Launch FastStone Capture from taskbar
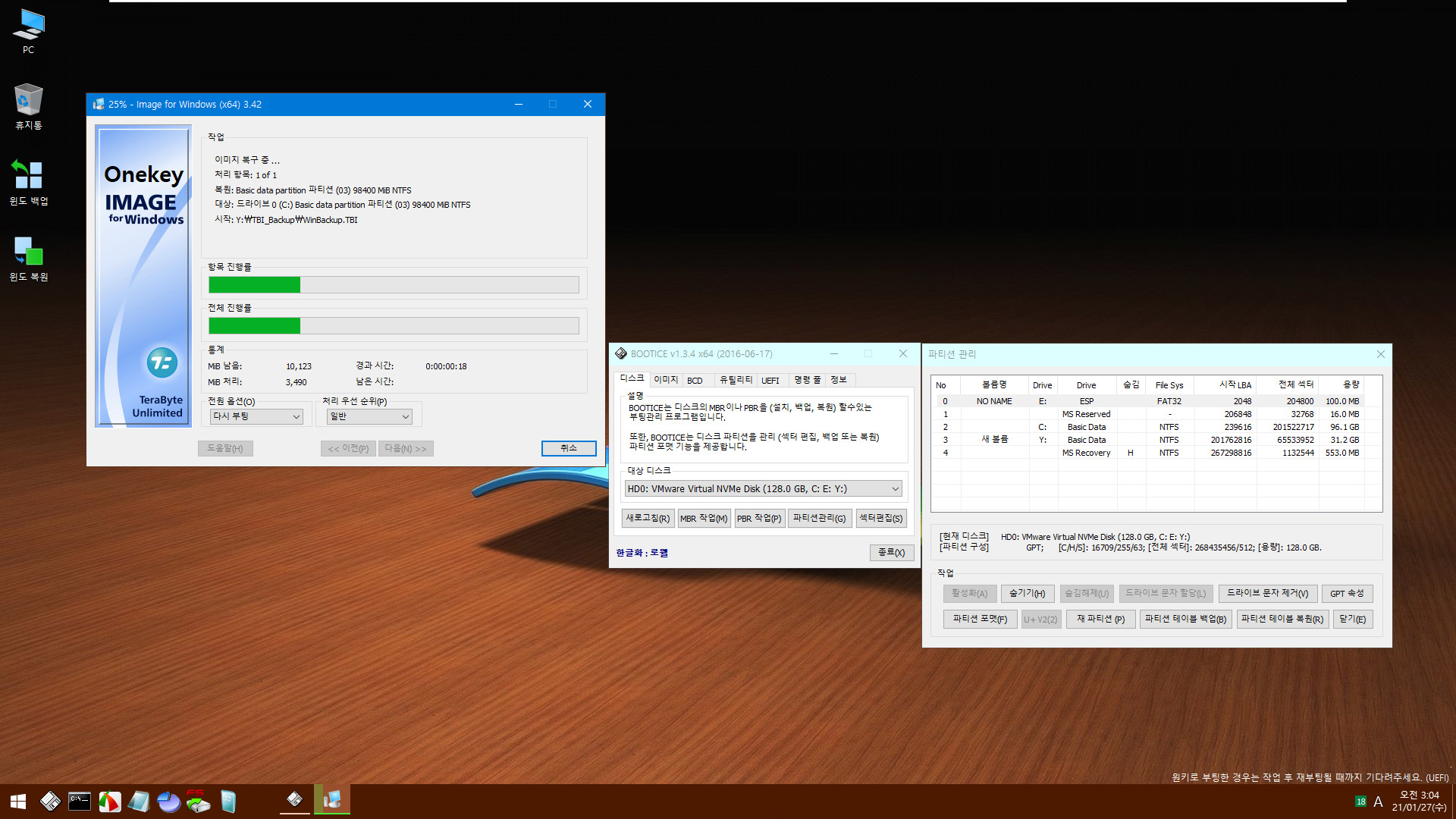This screenshot has height=819, width=1456. (x=109, y=802)
